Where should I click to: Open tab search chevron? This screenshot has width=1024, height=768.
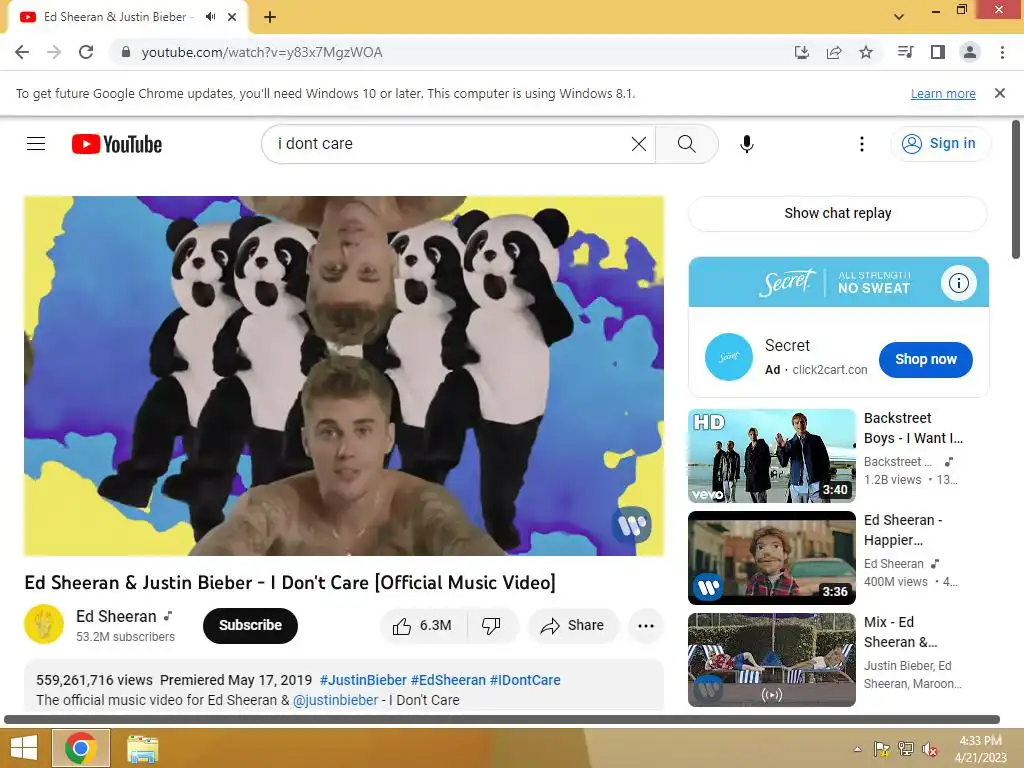coord(899,17)
